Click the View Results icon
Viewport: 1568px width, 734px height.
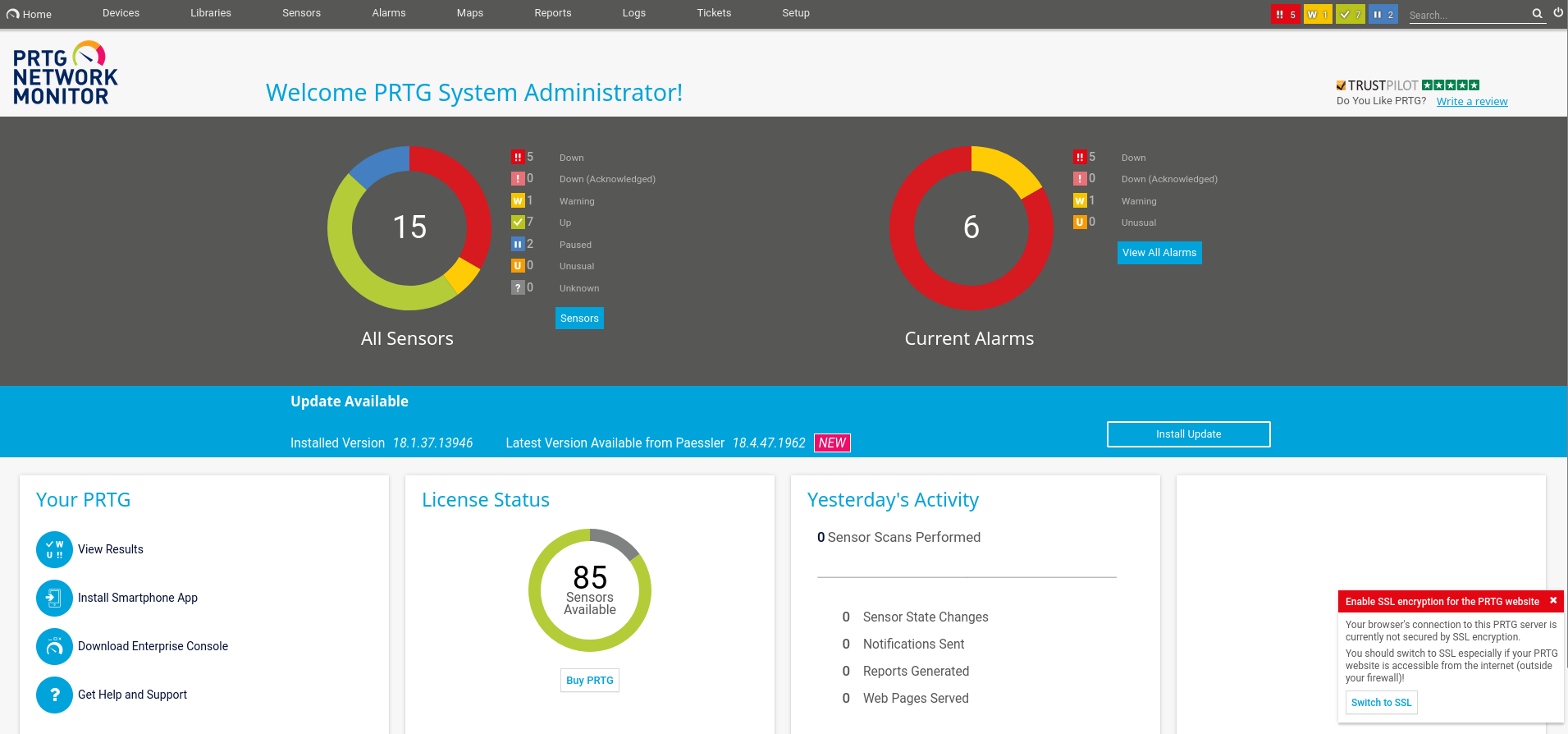pos(54,549)
